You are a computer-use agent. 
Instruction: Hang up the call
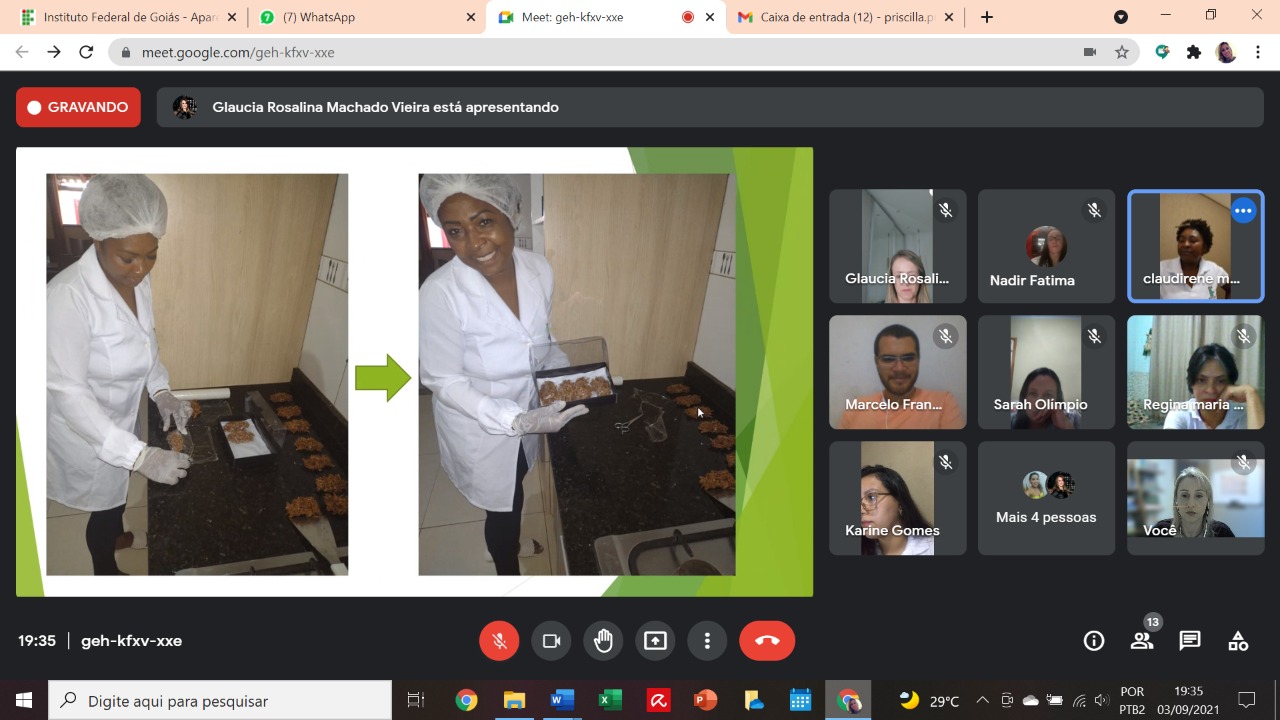click(767, 641)
